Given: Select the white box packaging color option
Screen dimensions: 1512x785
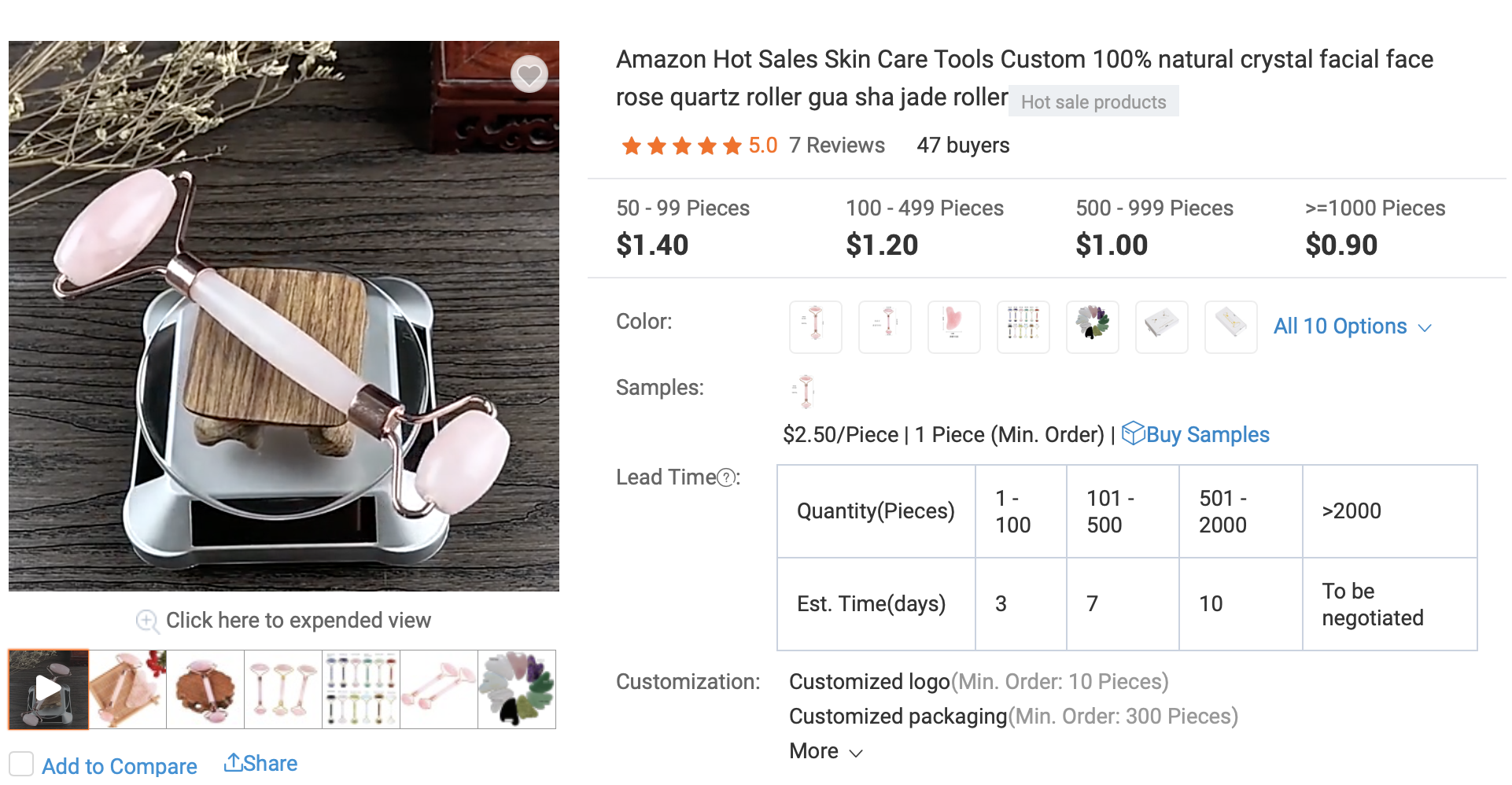Looking at the screenshot, I should click(x=1161, y=326).
